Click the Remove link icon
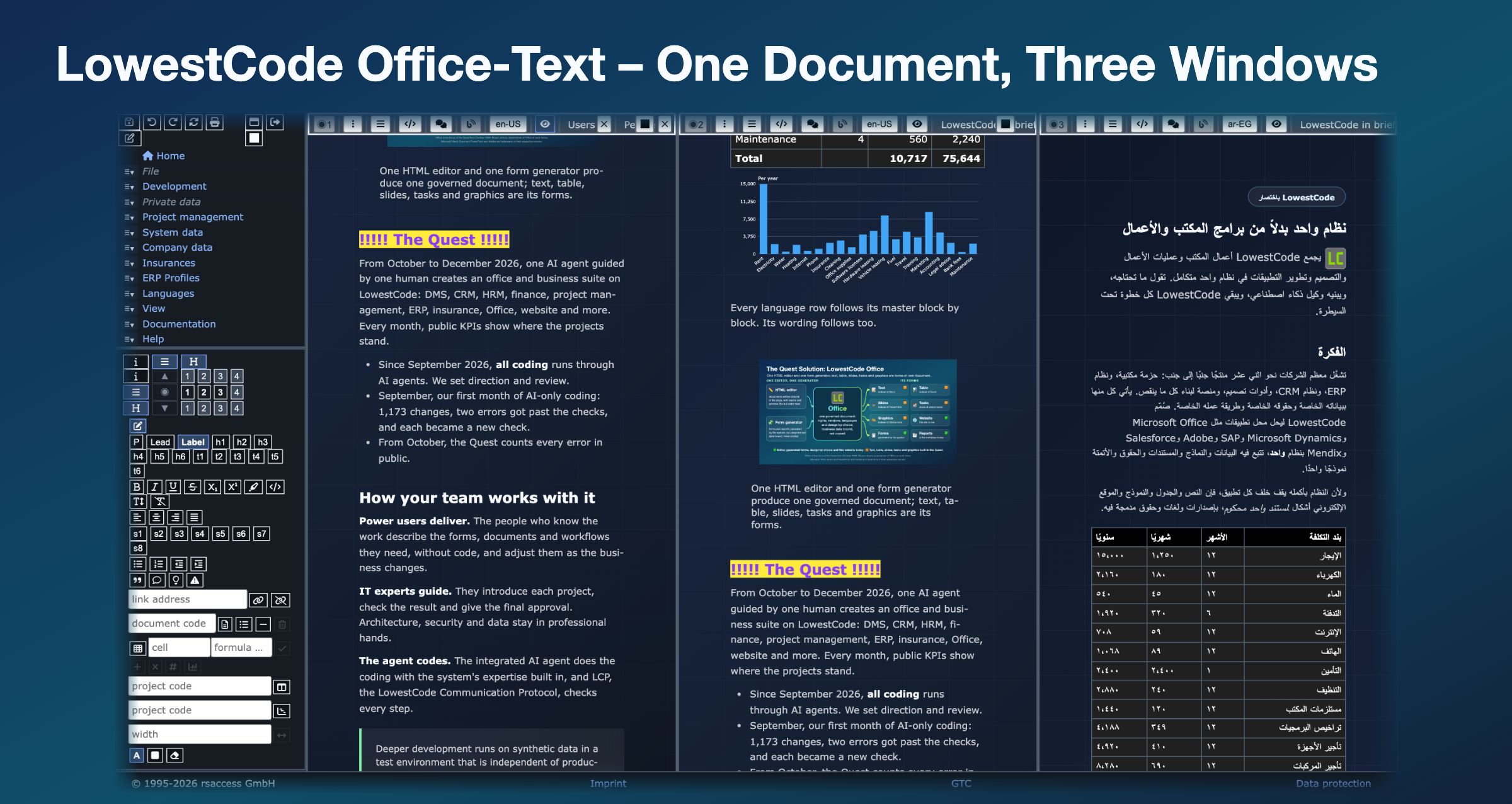Screen dimensions: 1512x804 tap(281, 600)
